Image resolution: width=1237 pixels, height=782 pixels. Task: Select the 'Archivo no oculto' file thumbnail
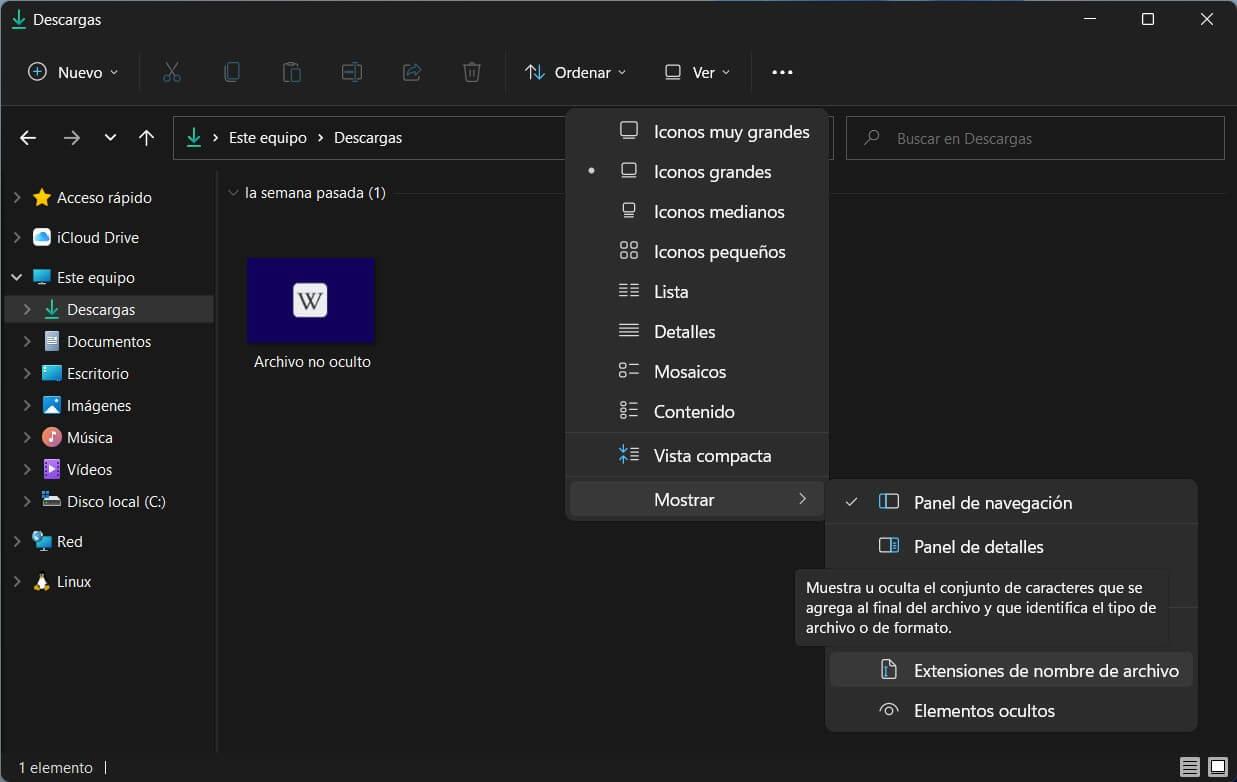point(311,301)
